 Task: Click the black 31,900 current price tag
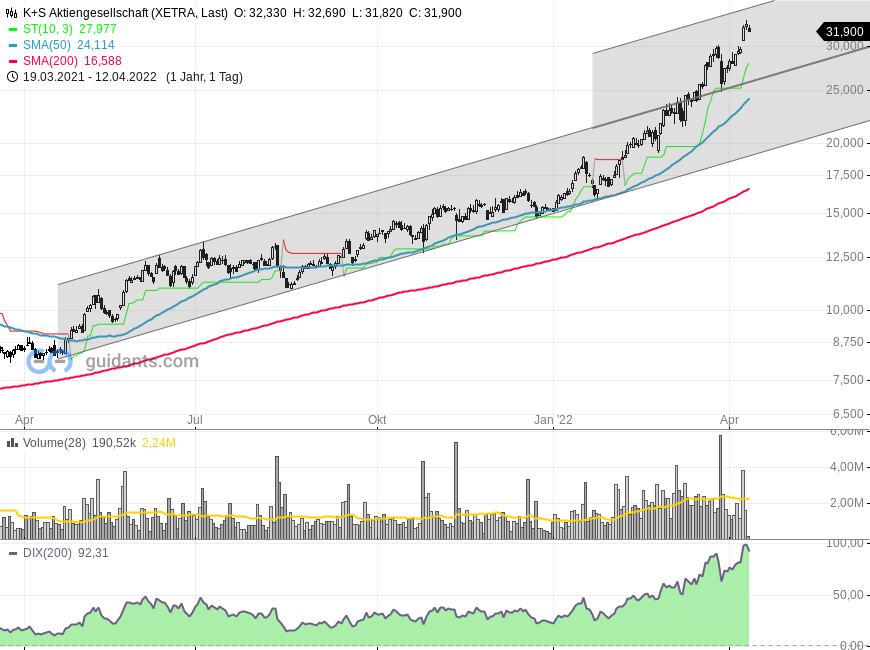pyautogui.click(x=843, y=32)
